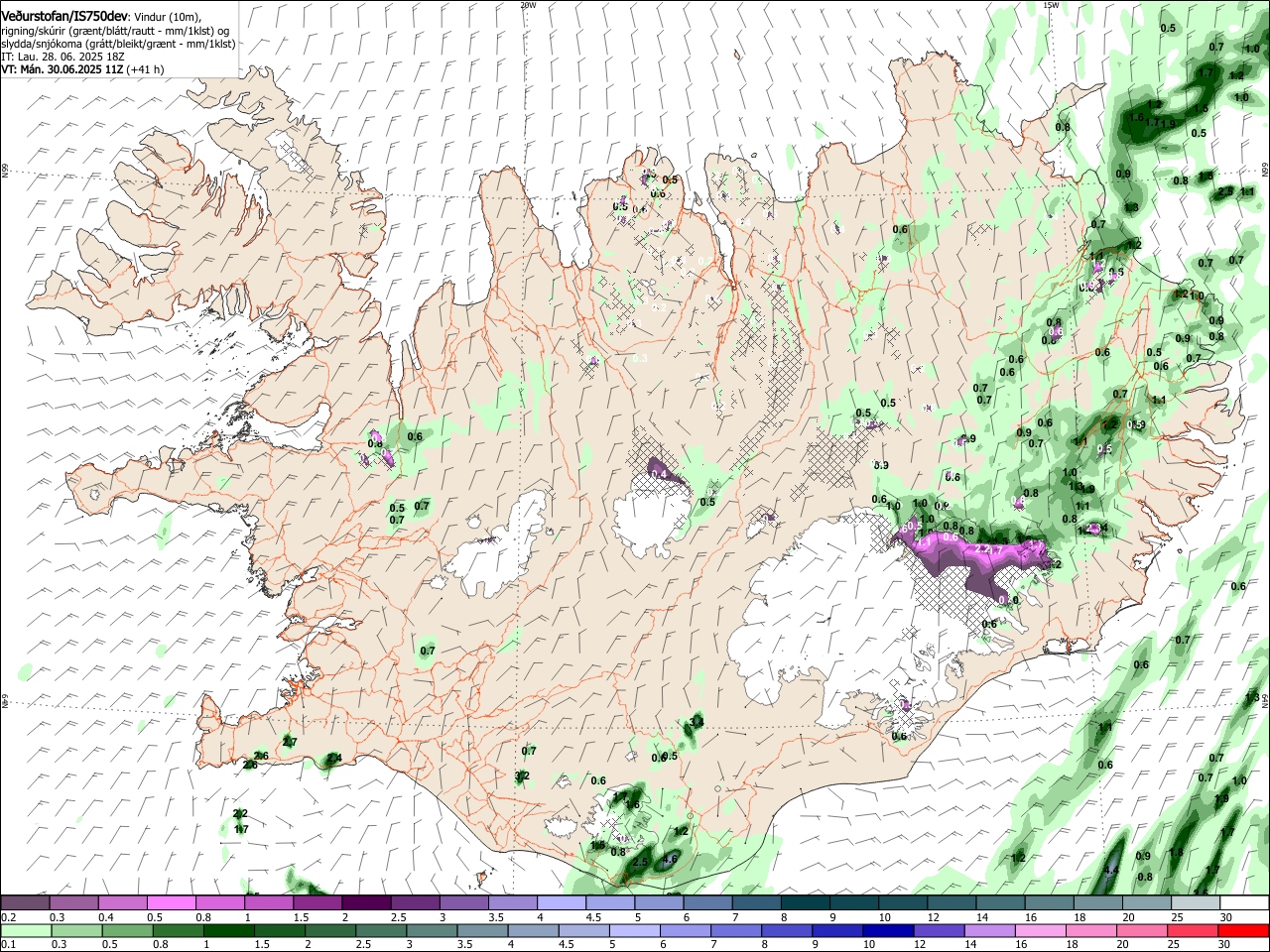Click the 9 blue swatch on the lower scale

tap(835, 930)
